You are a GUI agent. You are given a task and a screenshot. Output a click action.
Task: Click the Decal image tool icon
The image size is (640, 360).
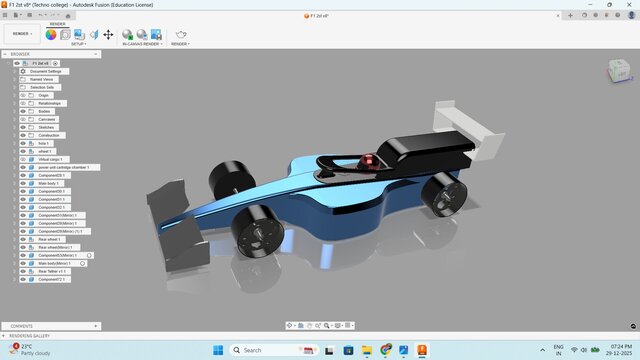tap(79, 35)
